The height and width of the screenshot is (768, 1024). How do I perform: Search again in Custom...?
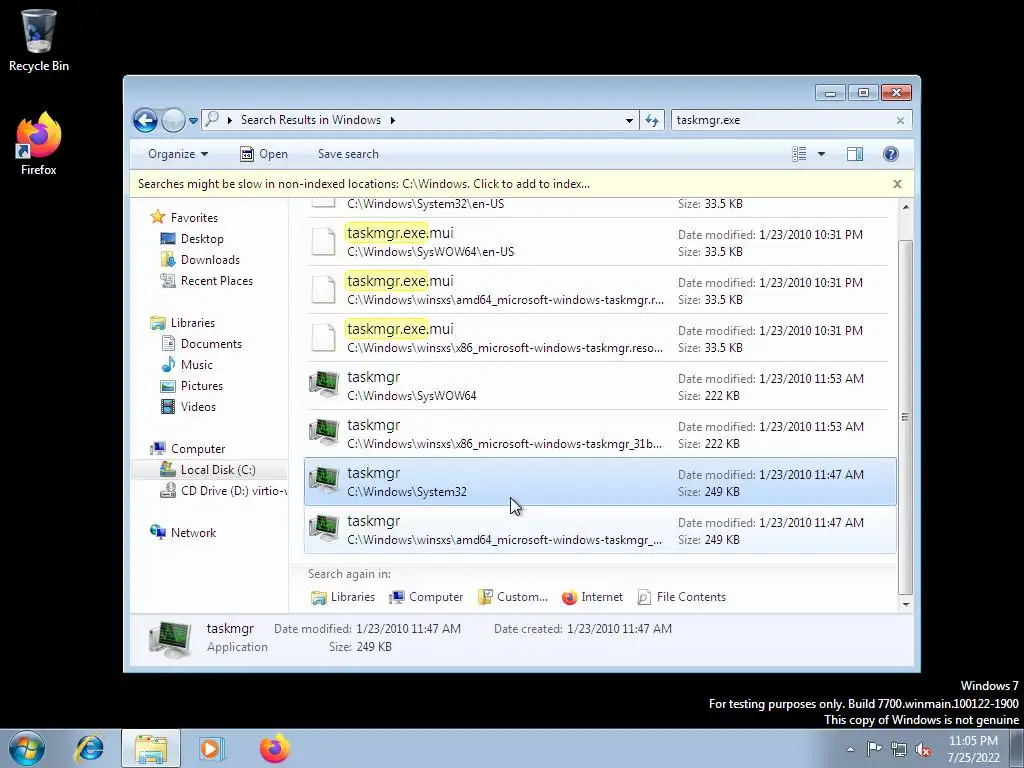[x=513, y=597]
